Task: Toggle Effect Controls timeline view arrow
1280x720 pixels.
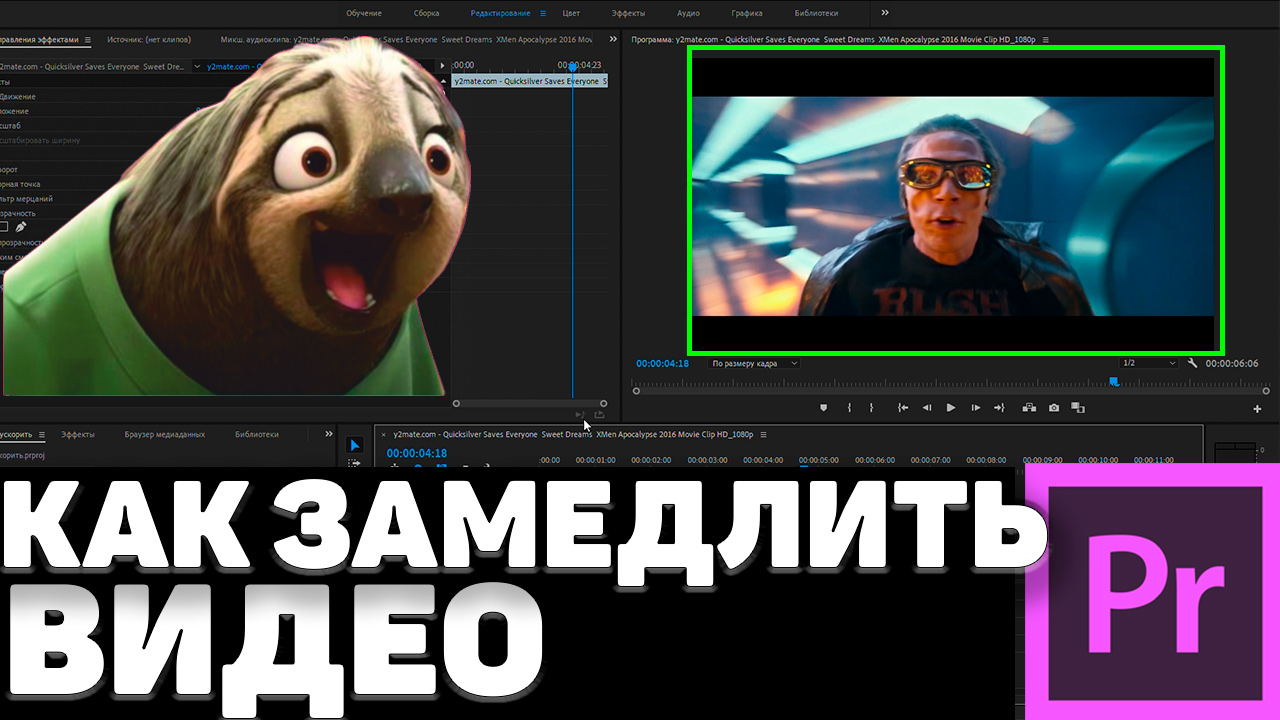Action: (x=443, y=66)
